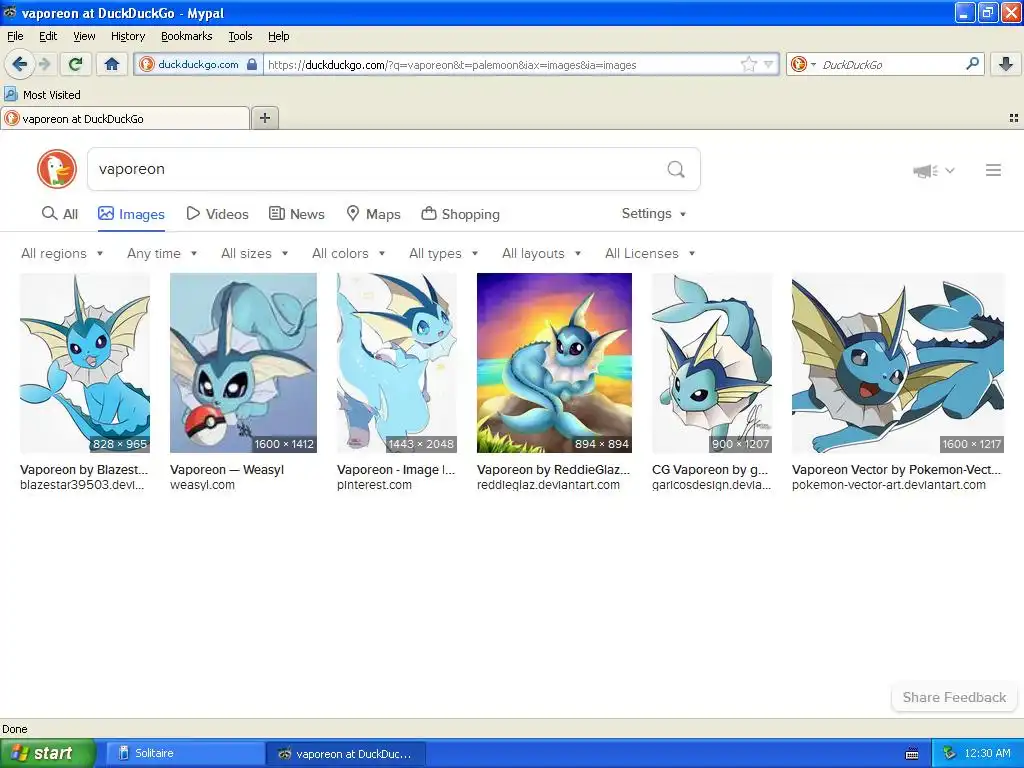The height and width of the screenshot is (768, 1024).
Task: Click the pinterest.com source link
Action: pos(374,485)
